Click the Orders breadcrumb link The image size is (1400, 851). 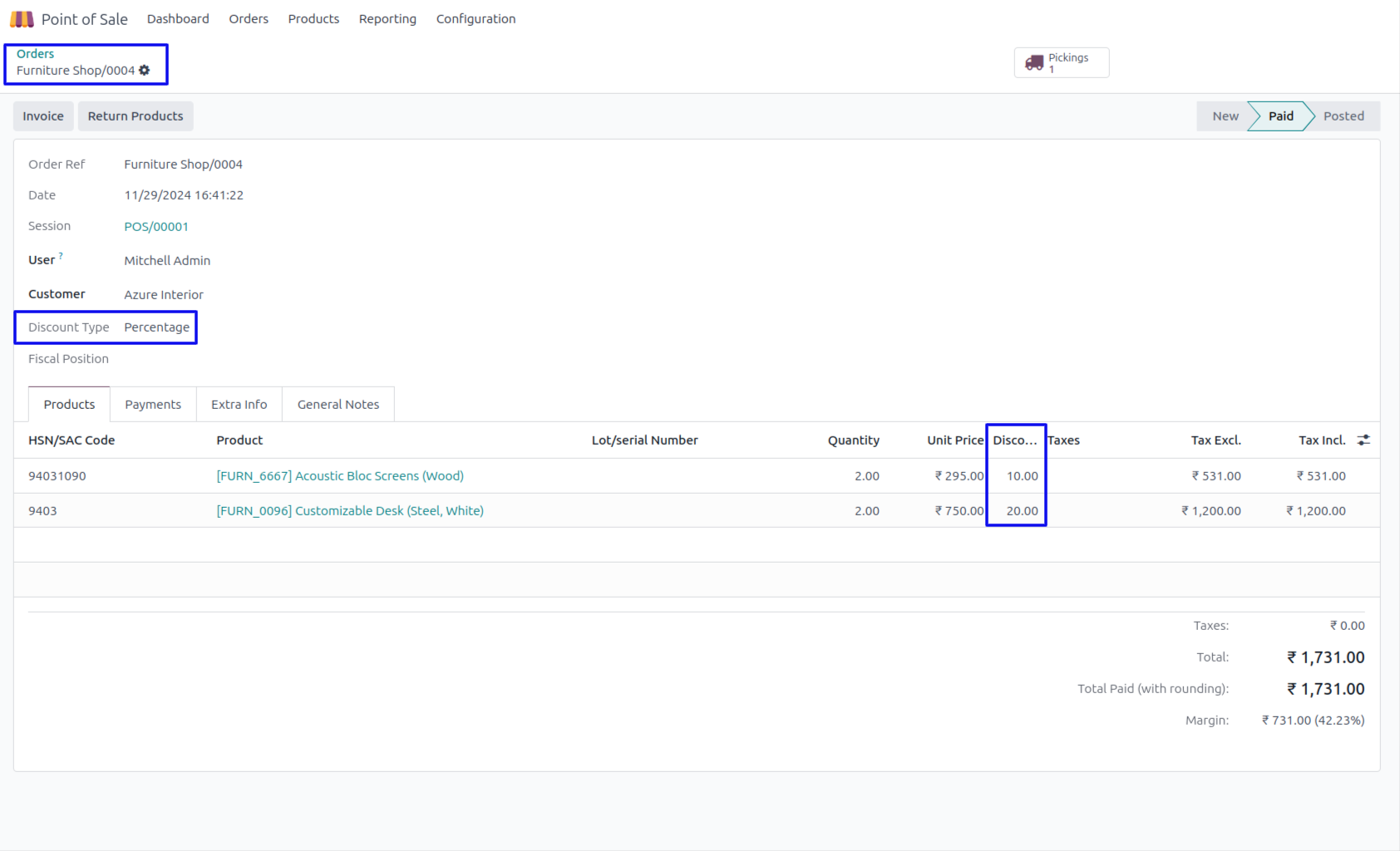(x=35, y=54)
